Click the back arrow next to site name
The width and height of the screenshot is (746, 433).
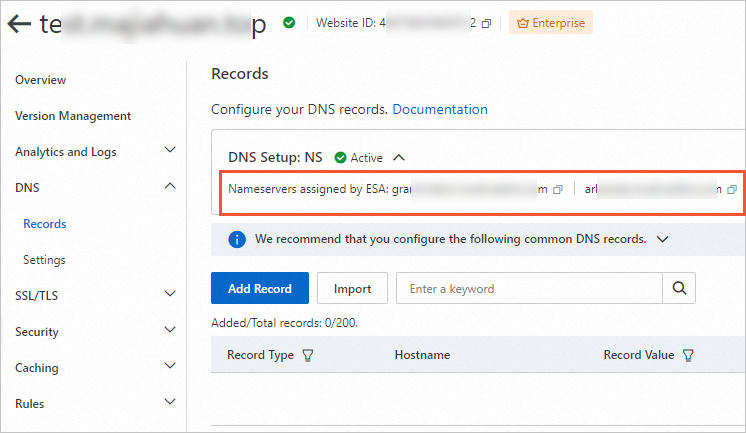18,24
